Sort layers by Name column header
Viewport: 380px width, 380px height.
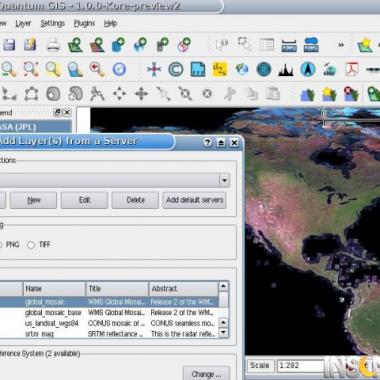pyautogui.click(x=54, y=289)
